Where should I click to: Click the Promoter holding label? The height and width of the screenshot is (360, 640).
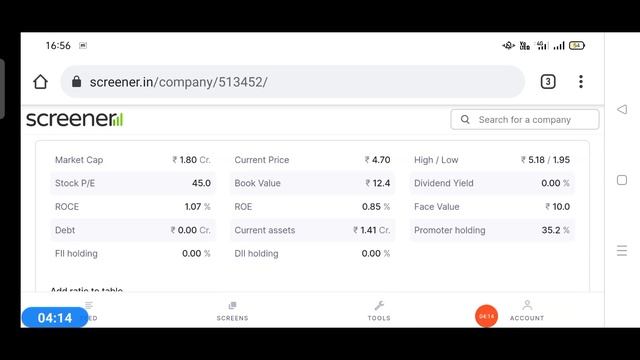(450, 230)
